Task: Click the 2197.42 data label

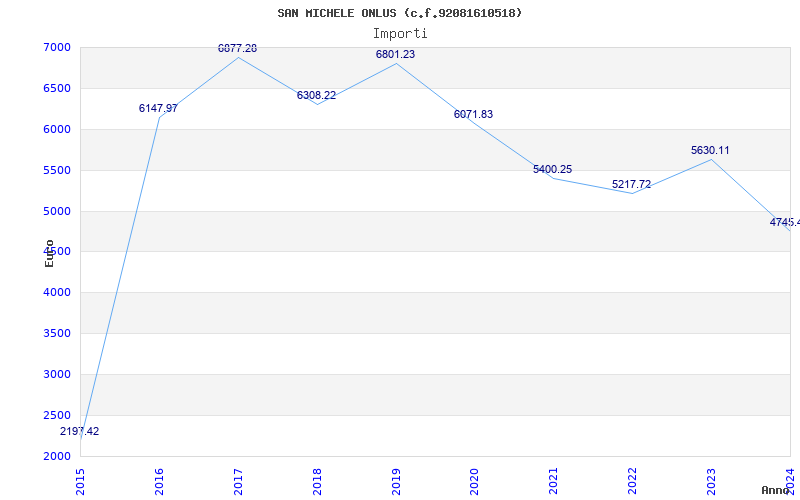Action: 80,432
